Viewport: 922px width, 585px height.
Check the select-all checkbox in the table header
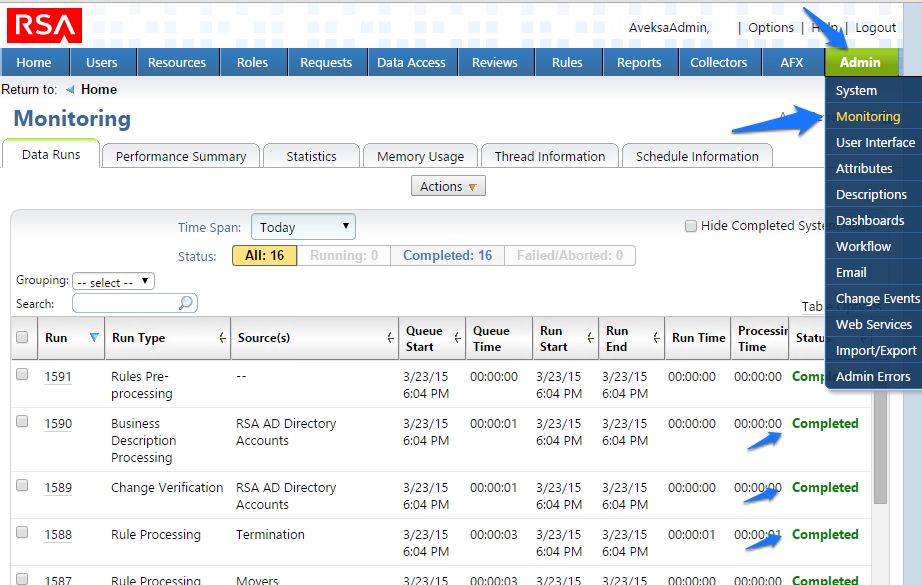[23, 338]
